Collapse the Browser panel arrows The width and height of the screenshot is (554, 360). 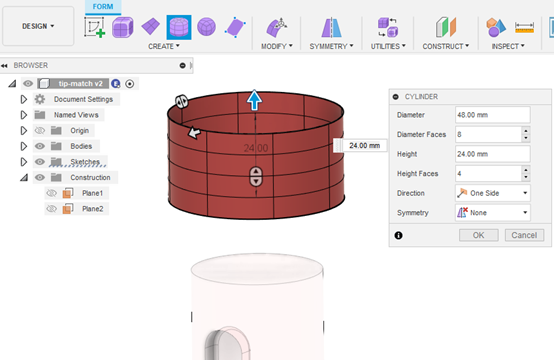(4, 65)
